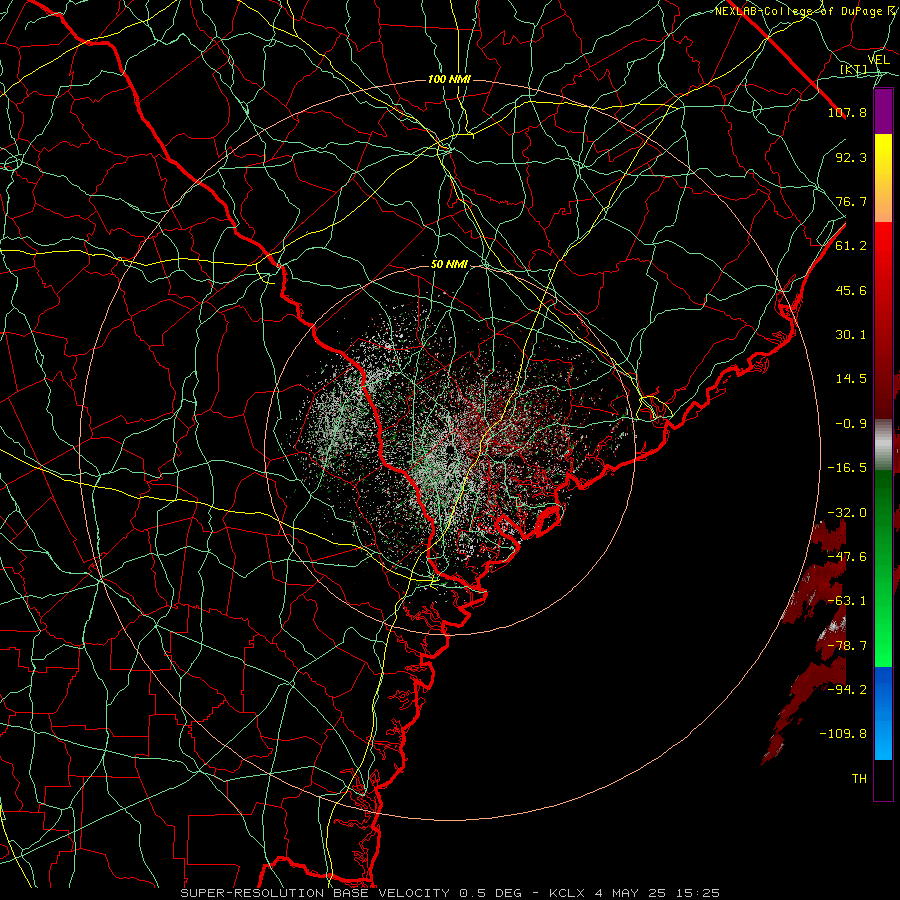Click the TH threshold legend label

859,779
